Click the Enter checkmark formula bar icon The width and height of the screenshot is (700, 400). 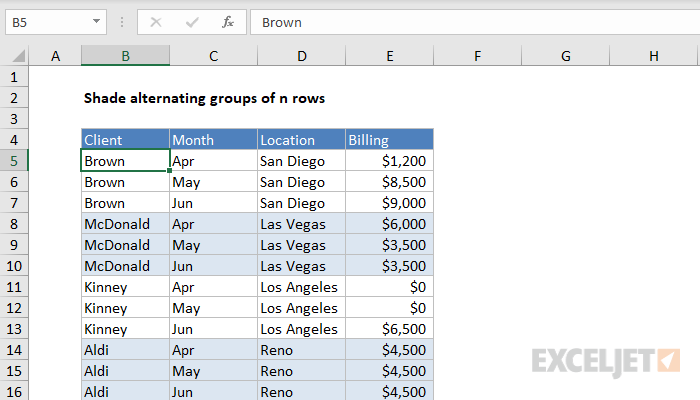(192, 22)
